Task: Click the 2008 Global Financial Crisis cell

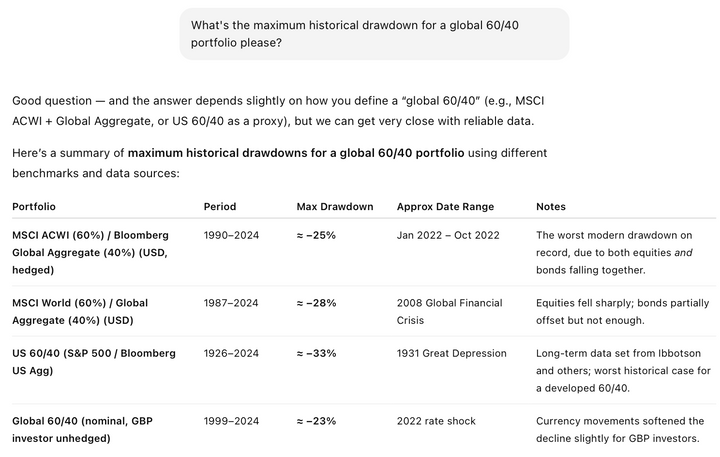Action: coord(449,311)
